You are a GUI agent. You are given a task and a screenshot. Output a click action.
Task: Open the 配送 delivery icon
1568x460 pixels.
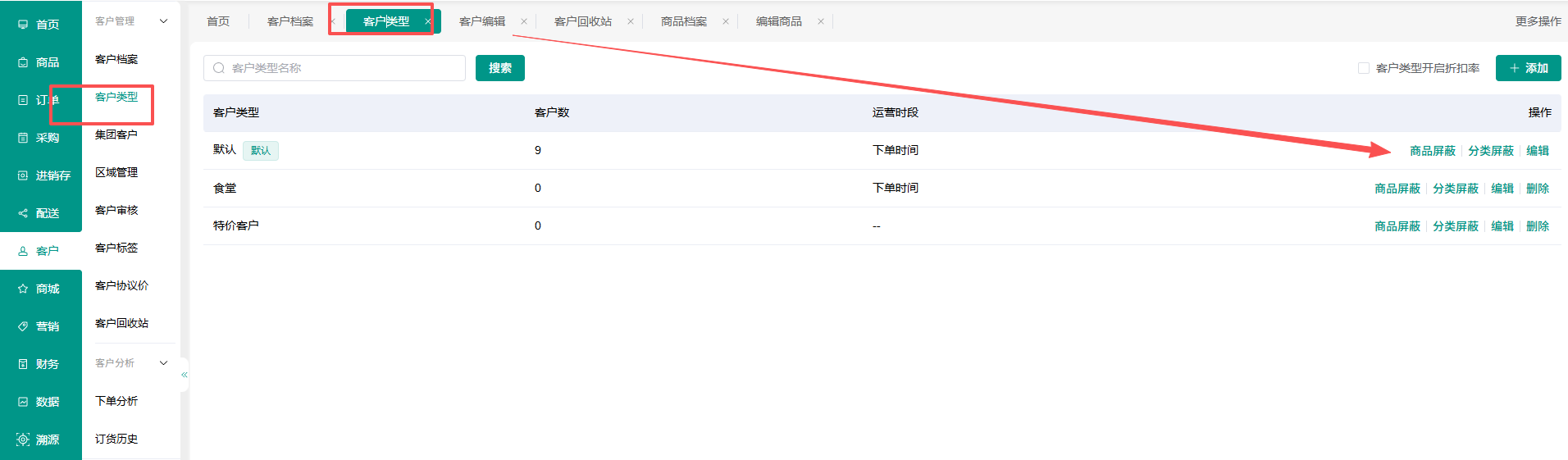(23, 213)
